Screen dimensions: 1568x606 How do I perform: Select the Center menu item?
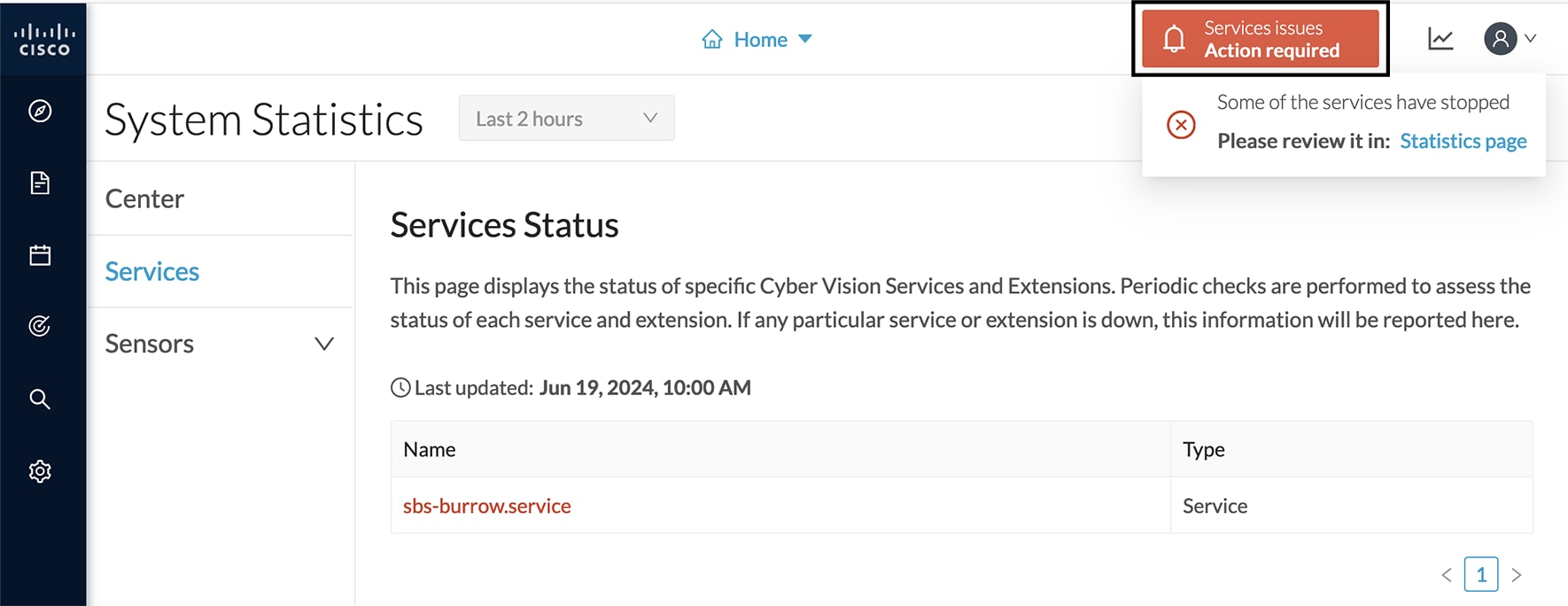[145, 198]
